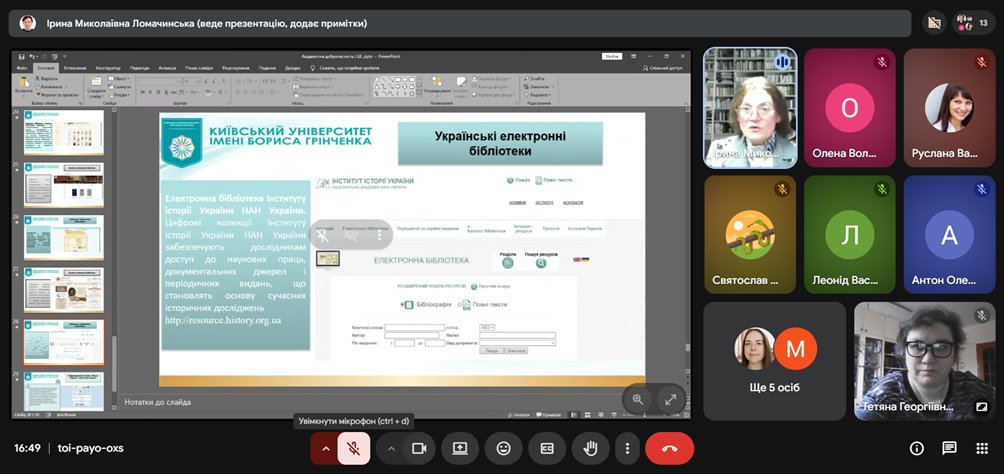
Task: Click Олена's participant tile
Action: 849,108
